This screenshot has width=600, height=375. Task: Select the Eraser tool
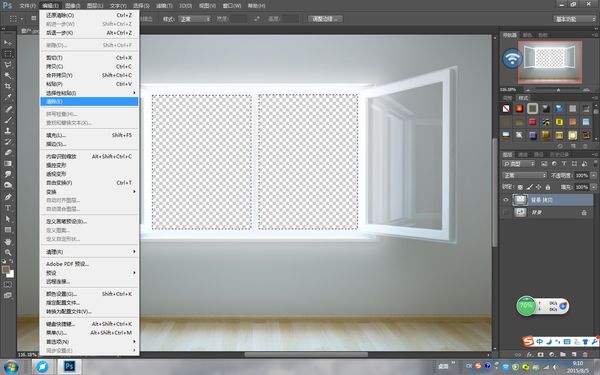8,153
